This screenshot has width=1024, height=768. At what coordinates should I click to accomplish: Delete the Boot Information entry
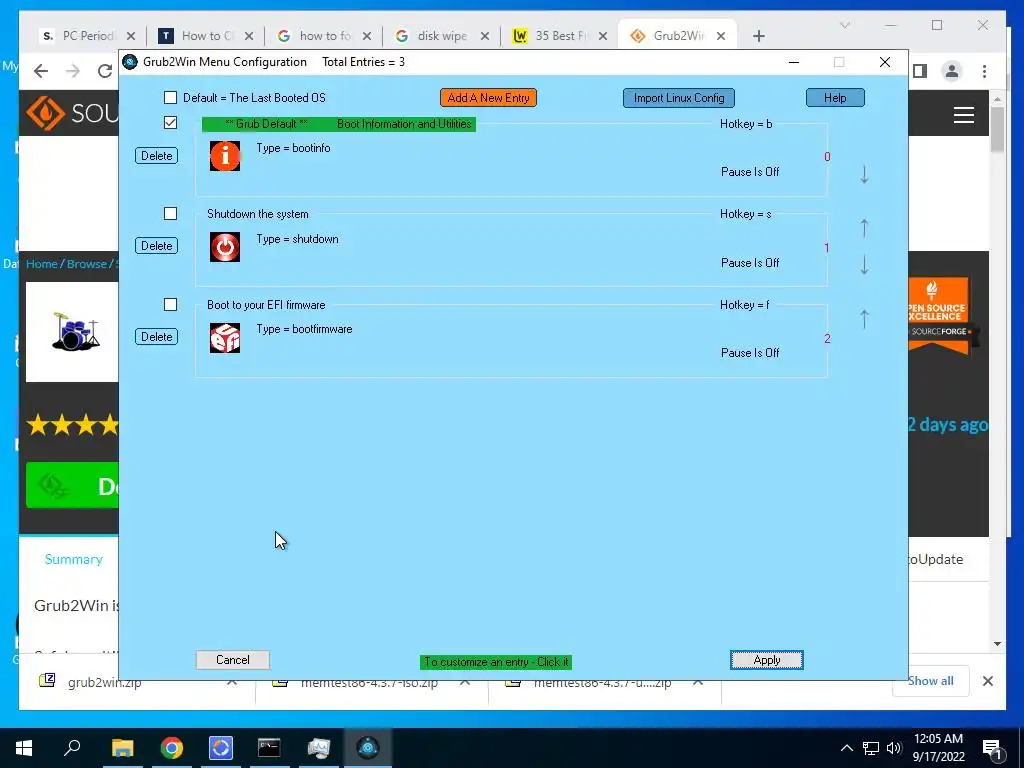pos(157,155)
